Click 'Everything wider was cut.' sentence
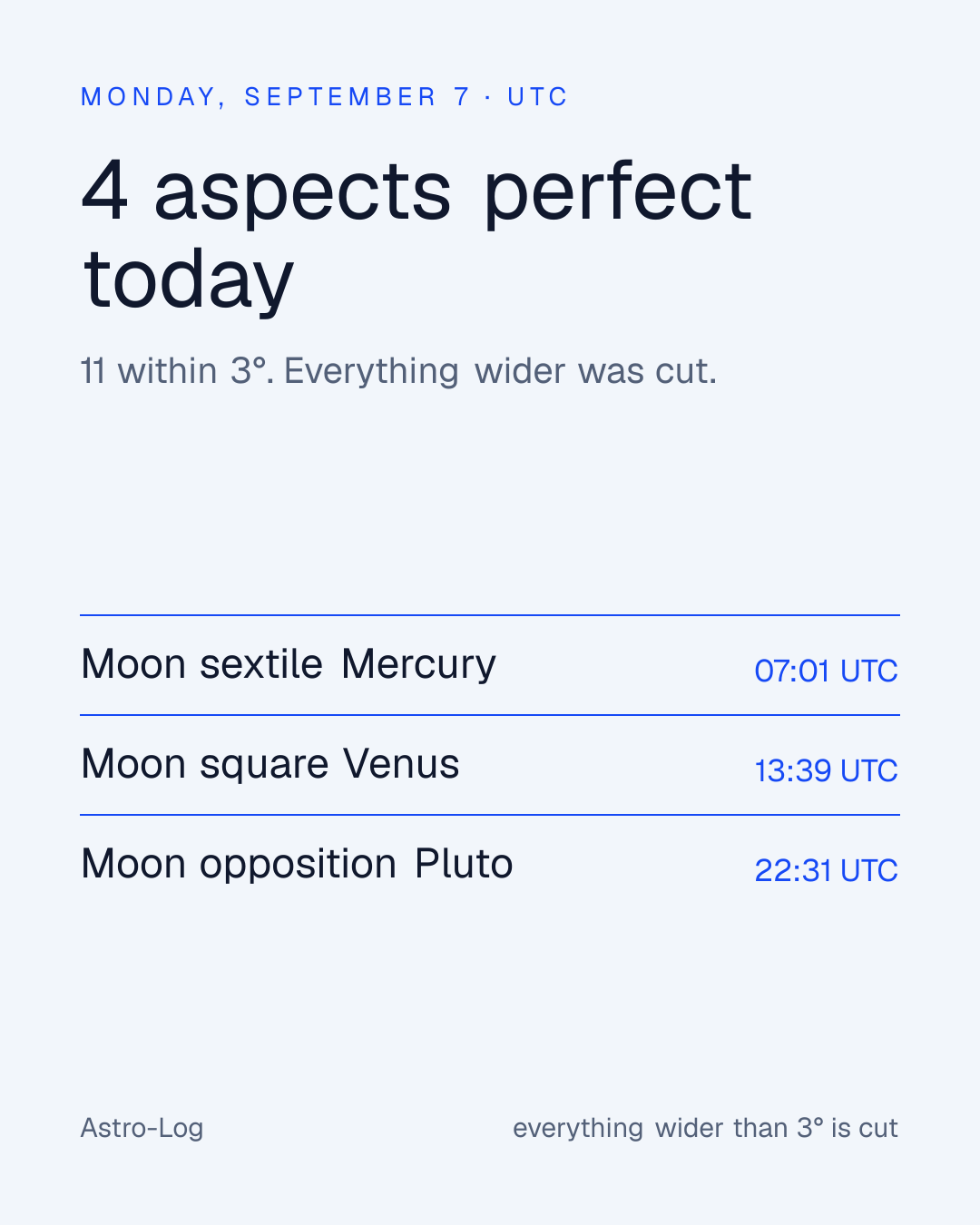Image resolution: width=980 pixels, height=1225 pixels. [x=500, y=371]
